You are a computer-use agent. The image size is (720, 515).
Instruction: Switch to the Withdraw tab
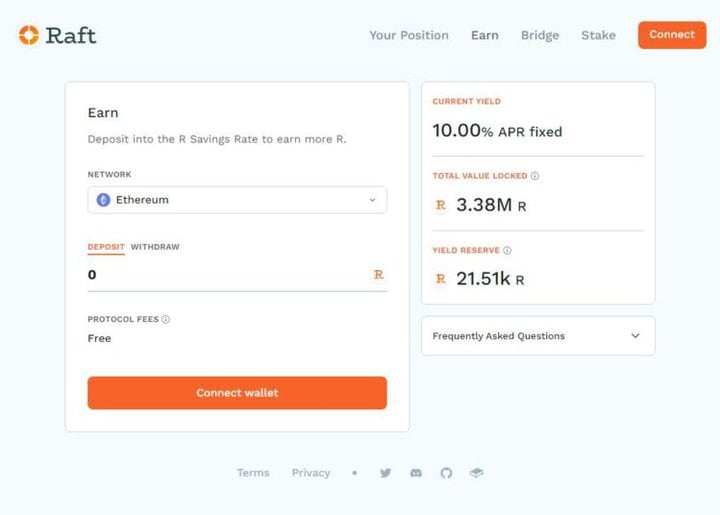[155, 247]
